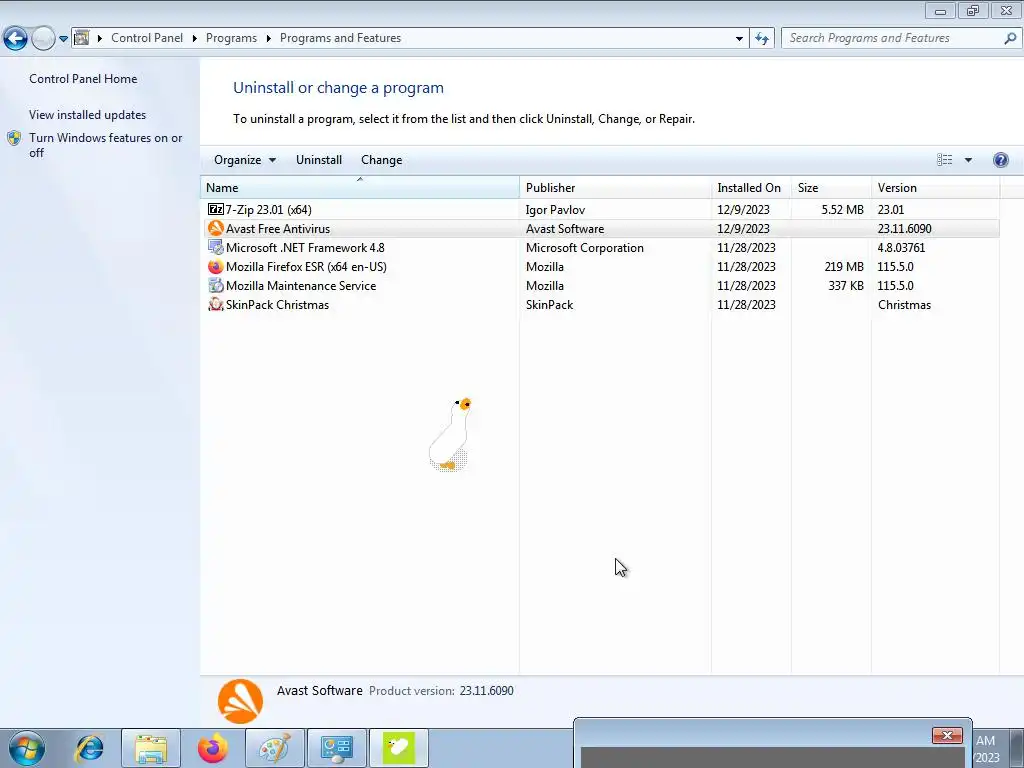The height and width of the screenshot is (768, 1024).
Task: Click the goose app taskbar icon
Action: click(x=398, y=748)
